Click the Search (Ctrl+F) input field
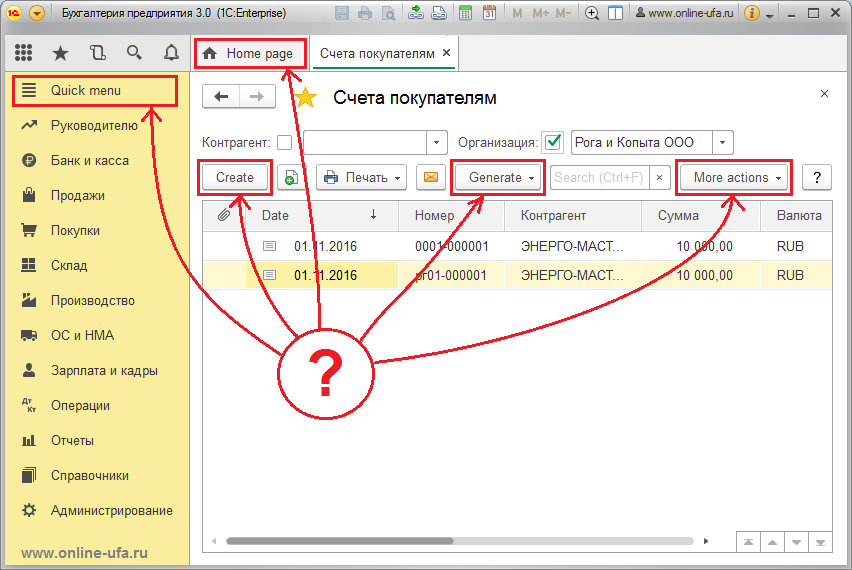Image resolution: width=852 pixels, height=570 pixels. (x=599, y=178)
